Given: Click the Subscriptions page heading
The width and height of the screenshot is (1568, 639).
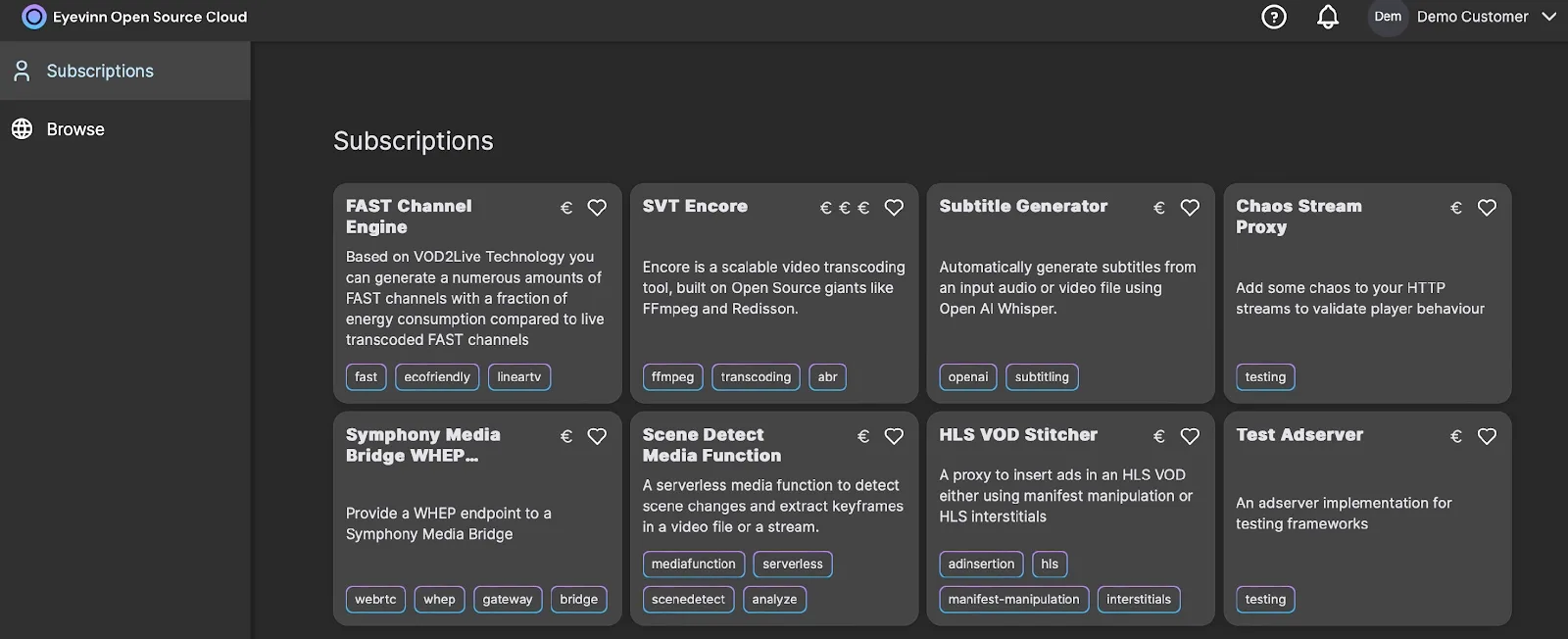Looking at the screenshot, I should (x=414, y=141).
